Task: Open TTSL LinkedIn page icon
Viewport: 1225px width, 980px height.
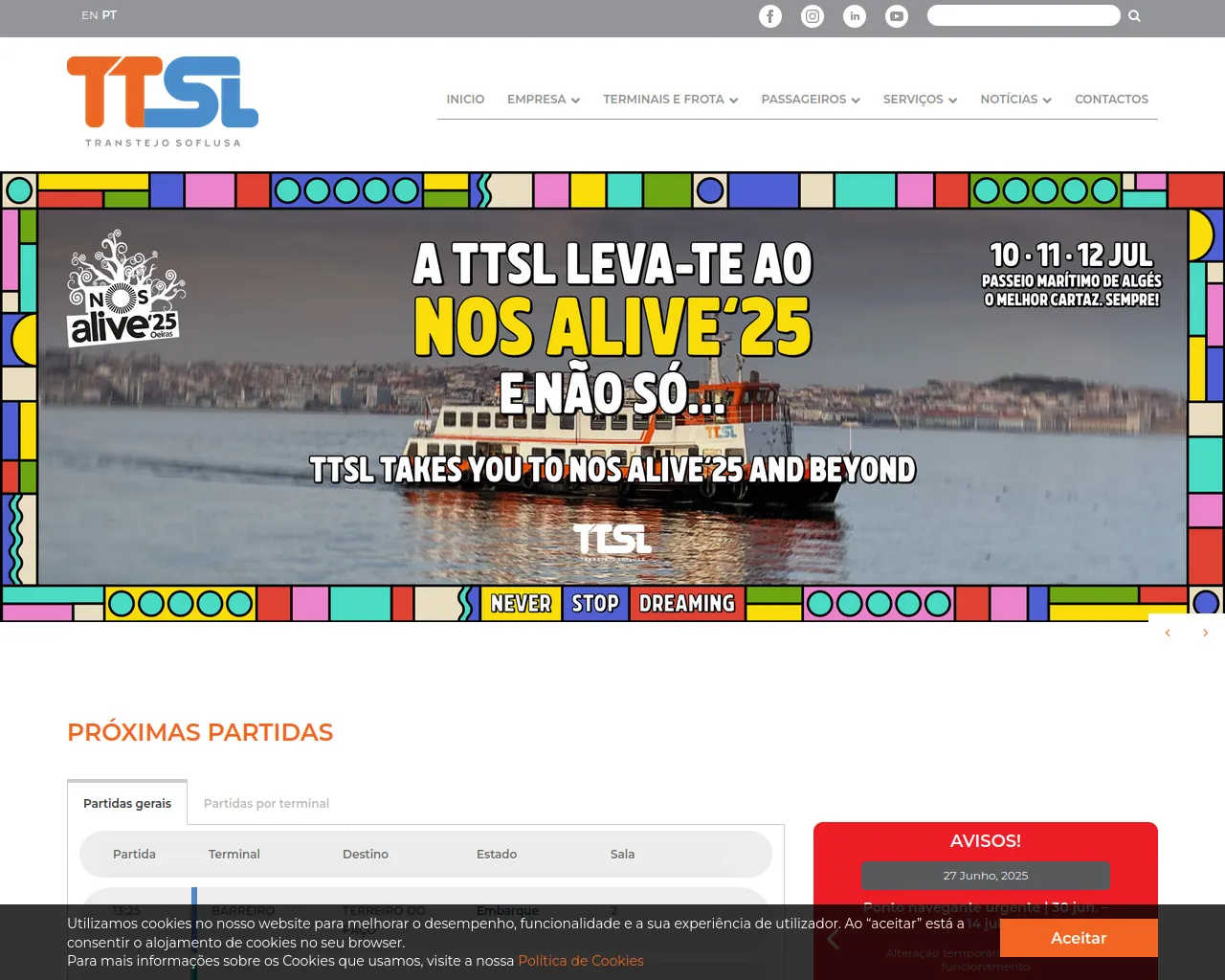Action: 855,16
